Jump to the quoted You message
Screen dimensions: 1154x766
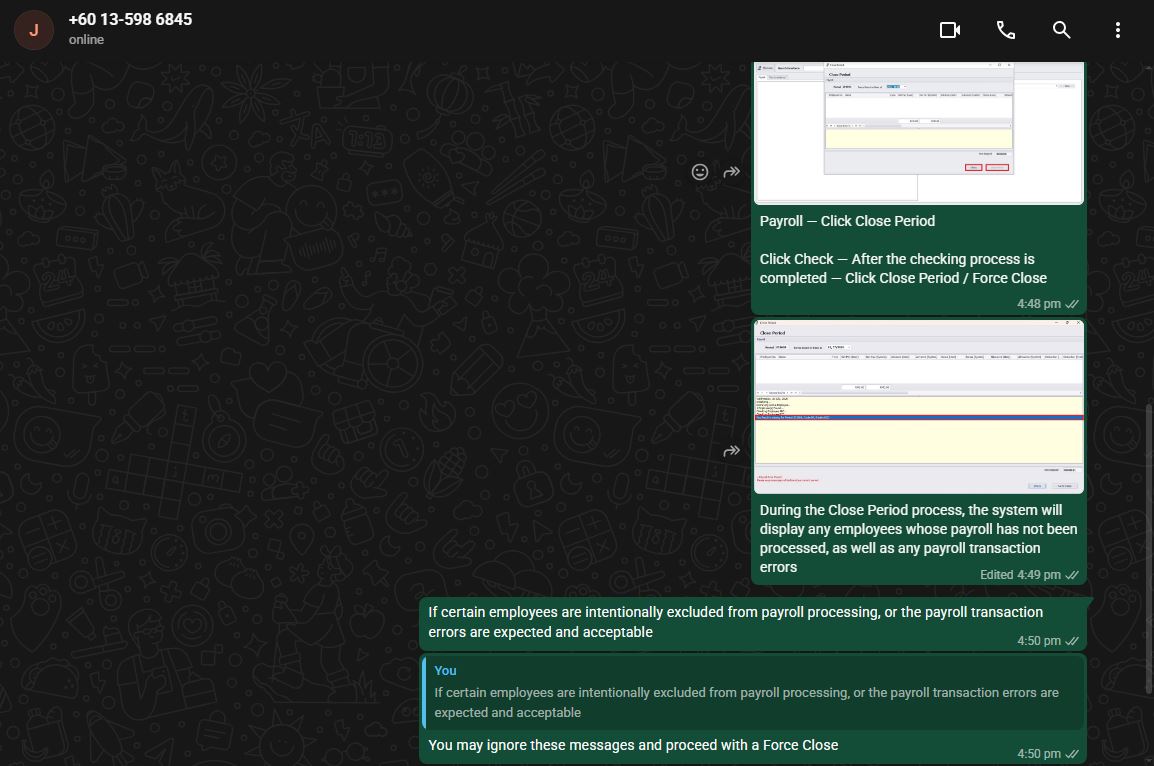754,692
